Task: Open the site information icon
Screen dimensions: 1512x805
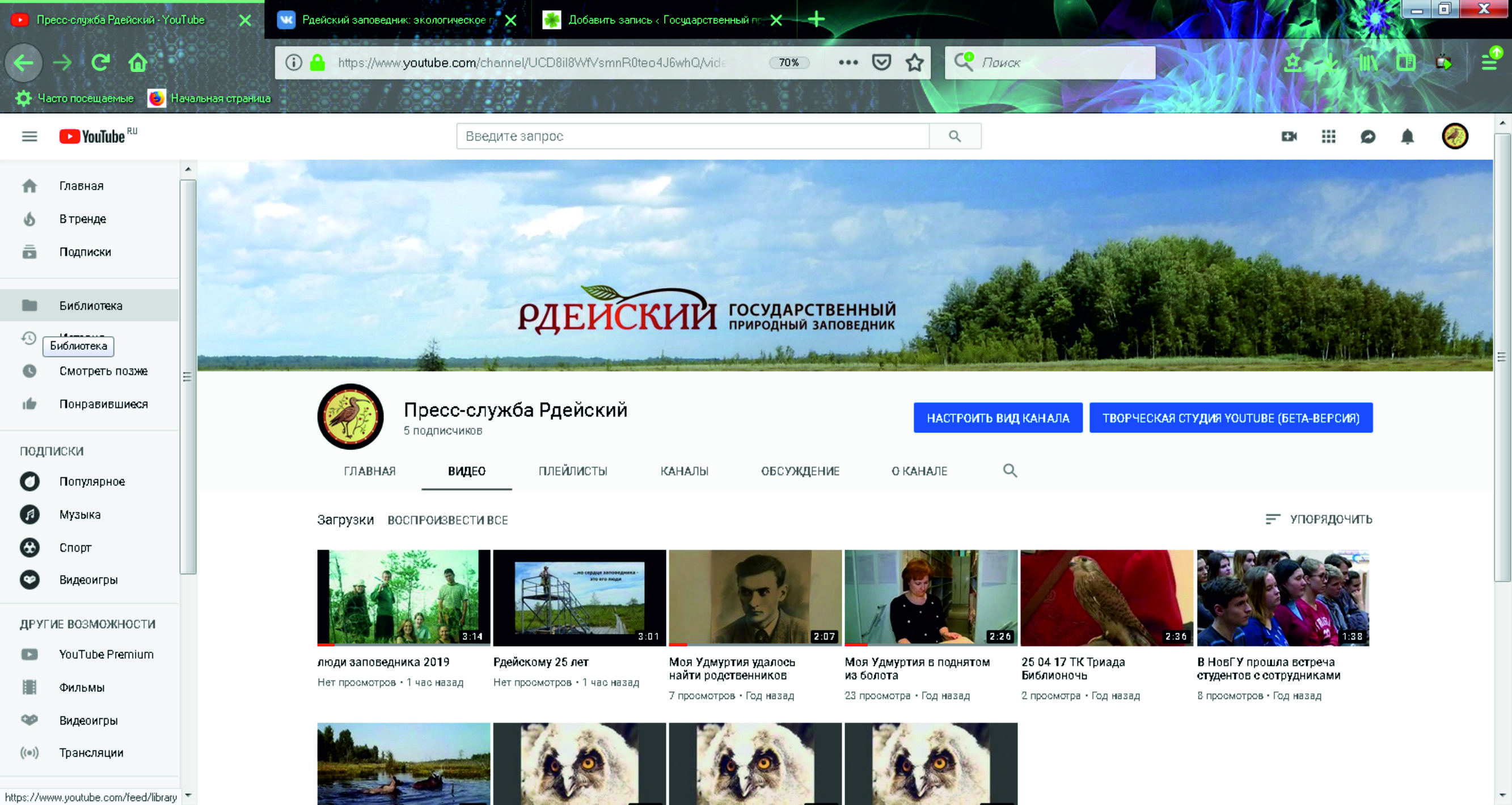Action: (293, 62)
